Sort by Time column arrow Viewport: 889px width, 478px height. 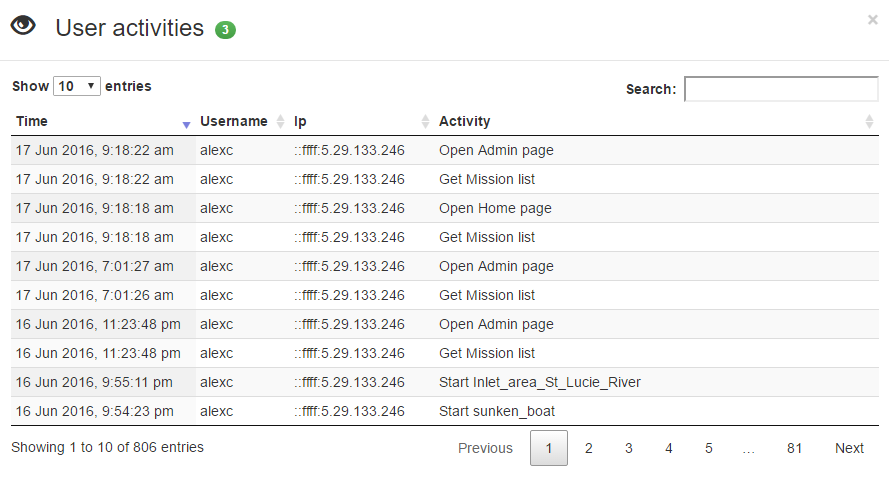pyautogui.click(x=186, y=124)
